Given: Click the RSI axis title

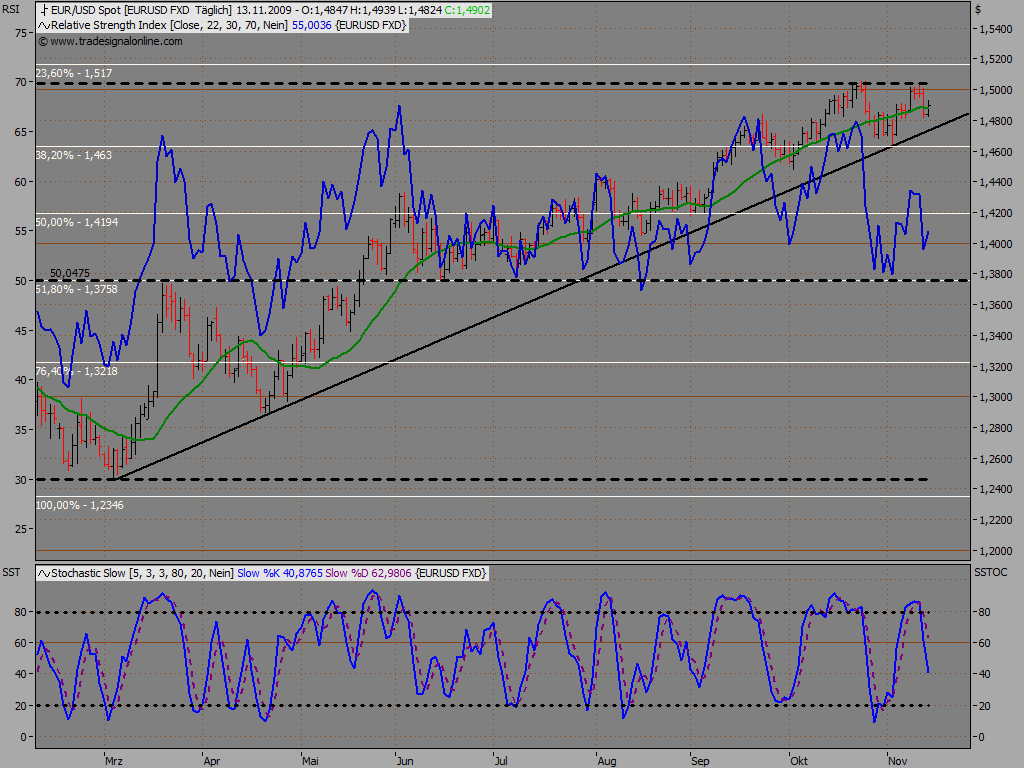Looking at the screenshot, I should [11, 10].
